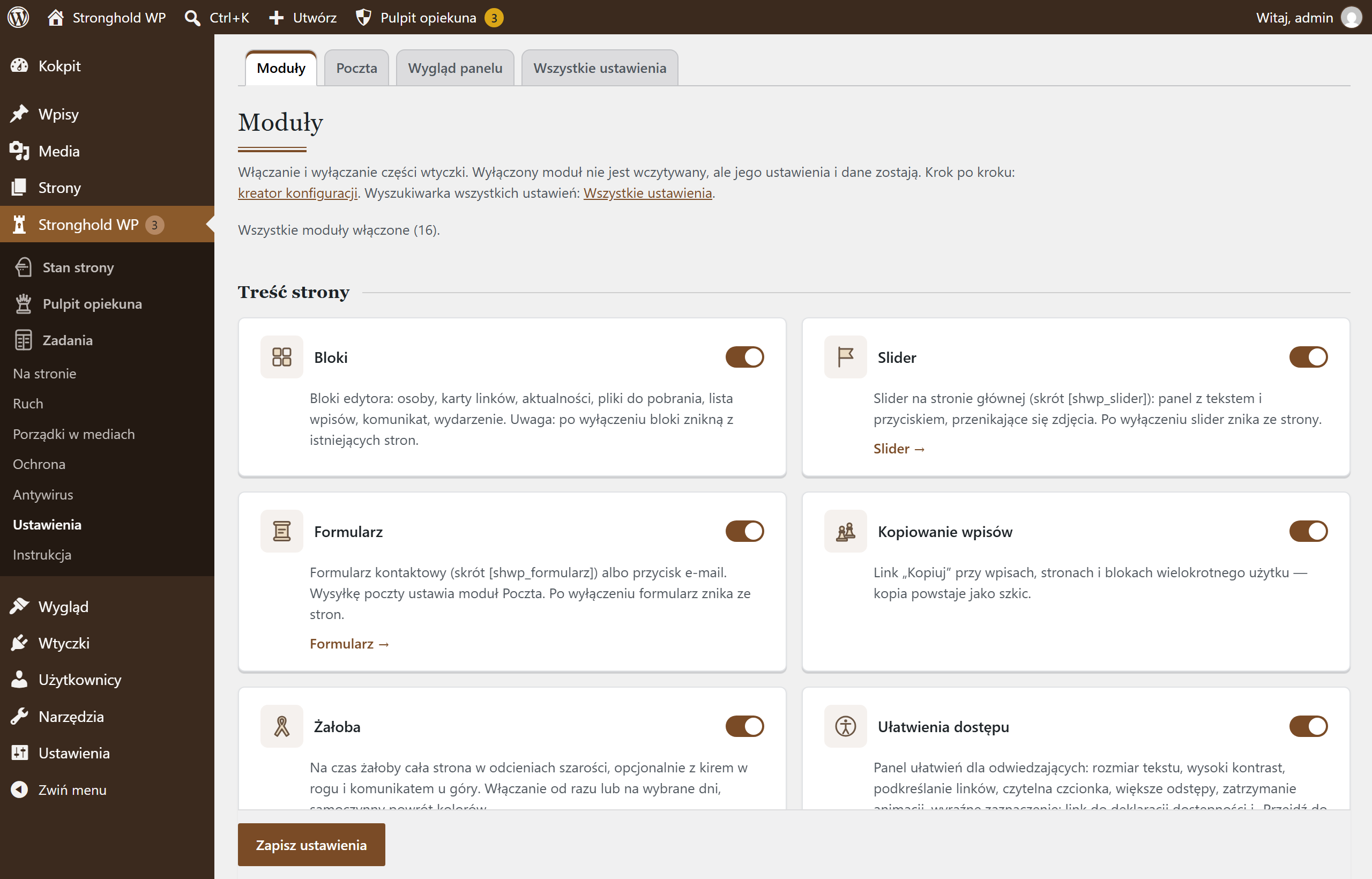Image resolution: width=1372 pixels, height=879 pixels.
Task: Open the Wszystkie ustawienia tab
Action: 599,68
